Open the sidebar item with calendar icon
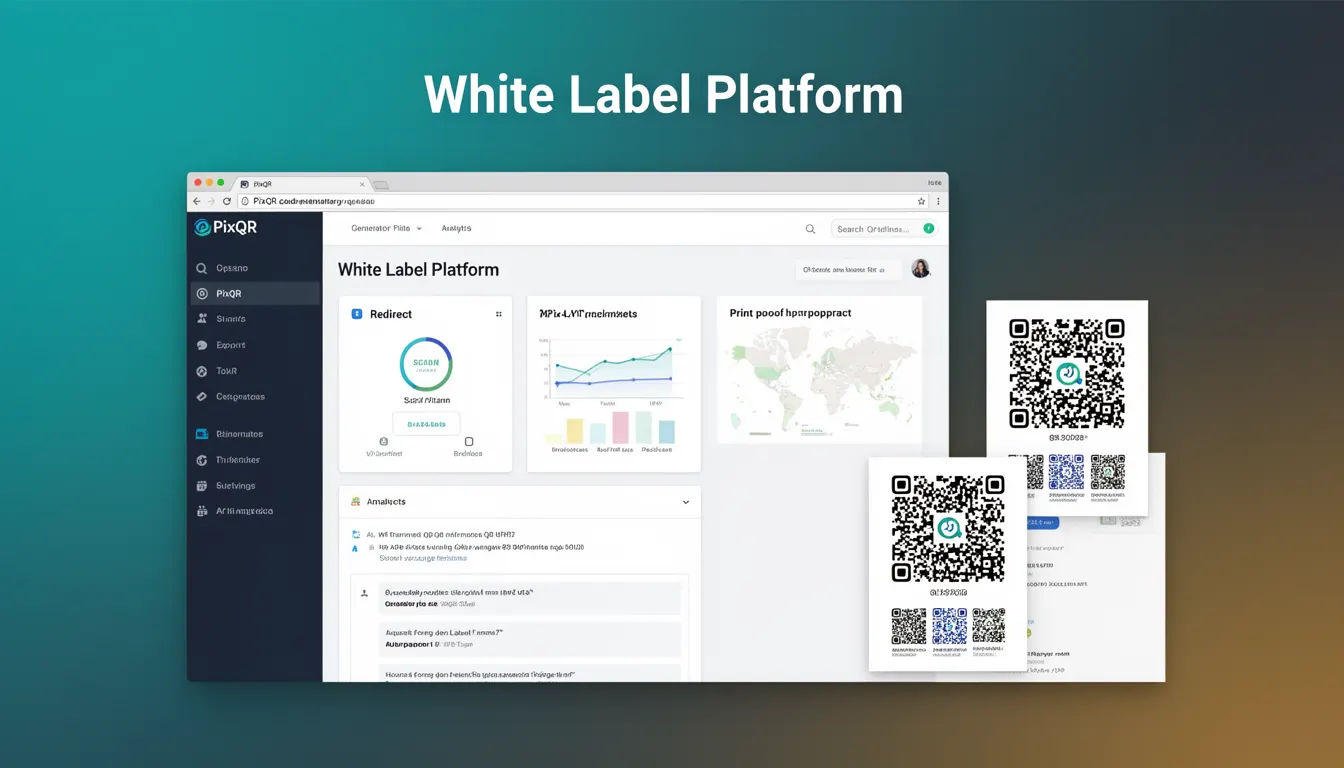 [x=255, y=486]
